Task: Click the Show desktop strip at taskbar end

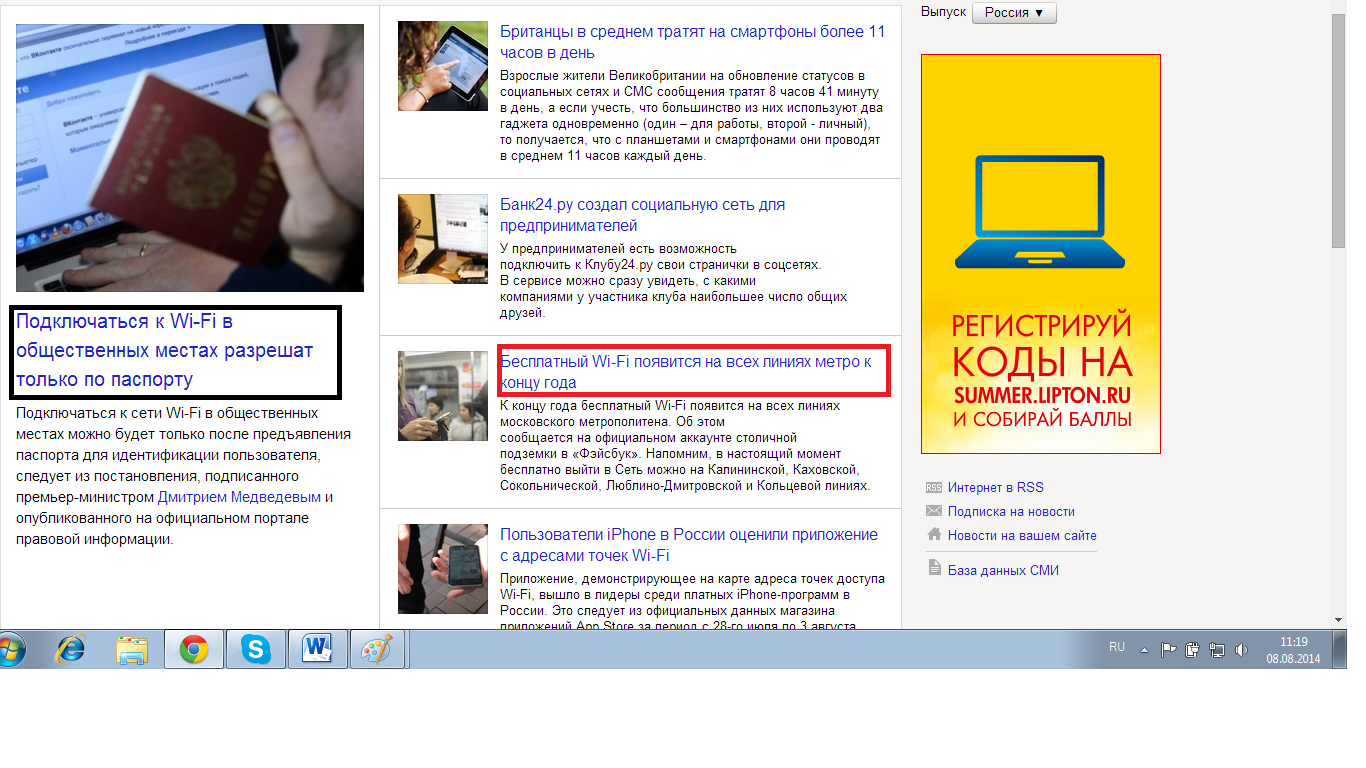Action: (x=1341, y=650)
